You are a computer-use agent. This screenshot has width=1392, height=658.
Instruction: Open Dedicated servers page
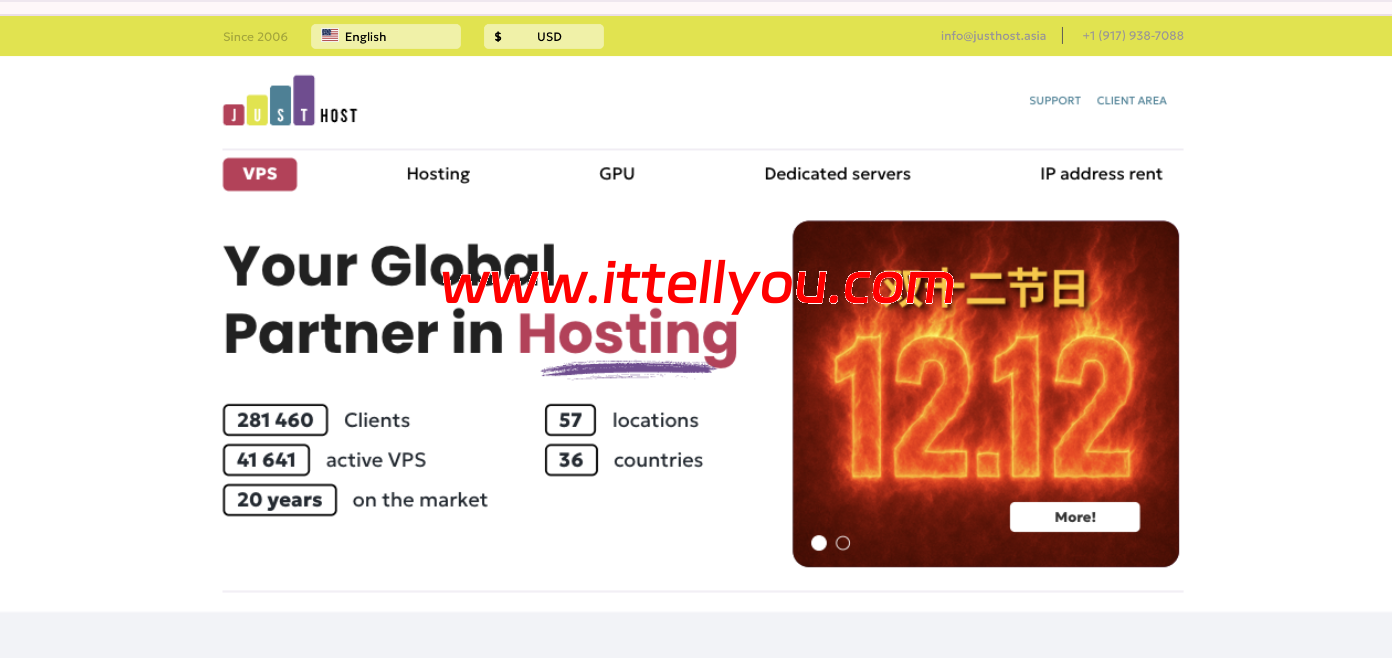click(837, 174)
